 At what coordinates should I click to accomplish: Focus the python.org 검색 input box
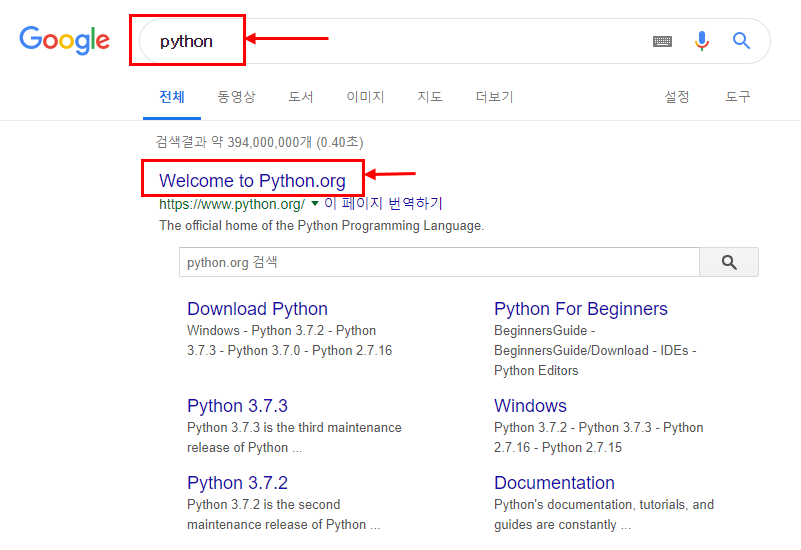[439, 262]
